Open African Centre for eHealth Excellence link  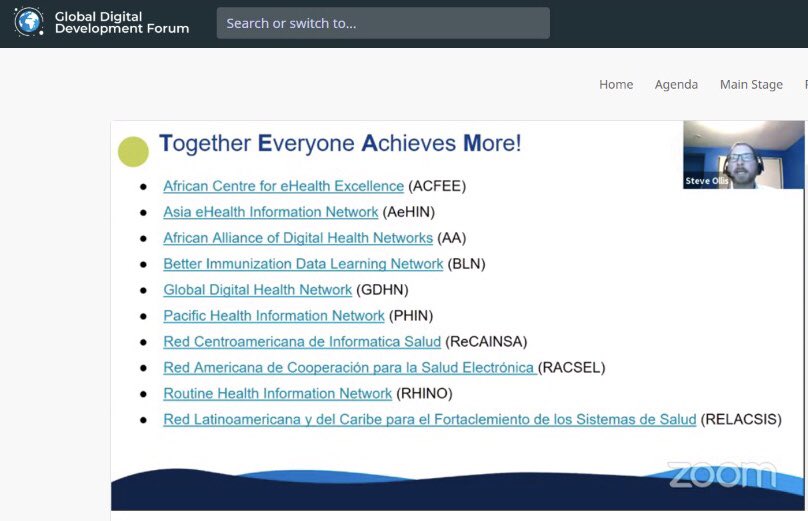pos(283,186)
